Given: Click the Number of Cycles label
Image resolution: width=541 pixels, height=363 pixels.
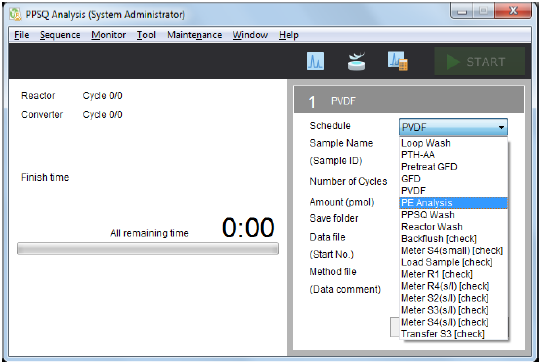Looking at the screenshot, I should (348, 182).
